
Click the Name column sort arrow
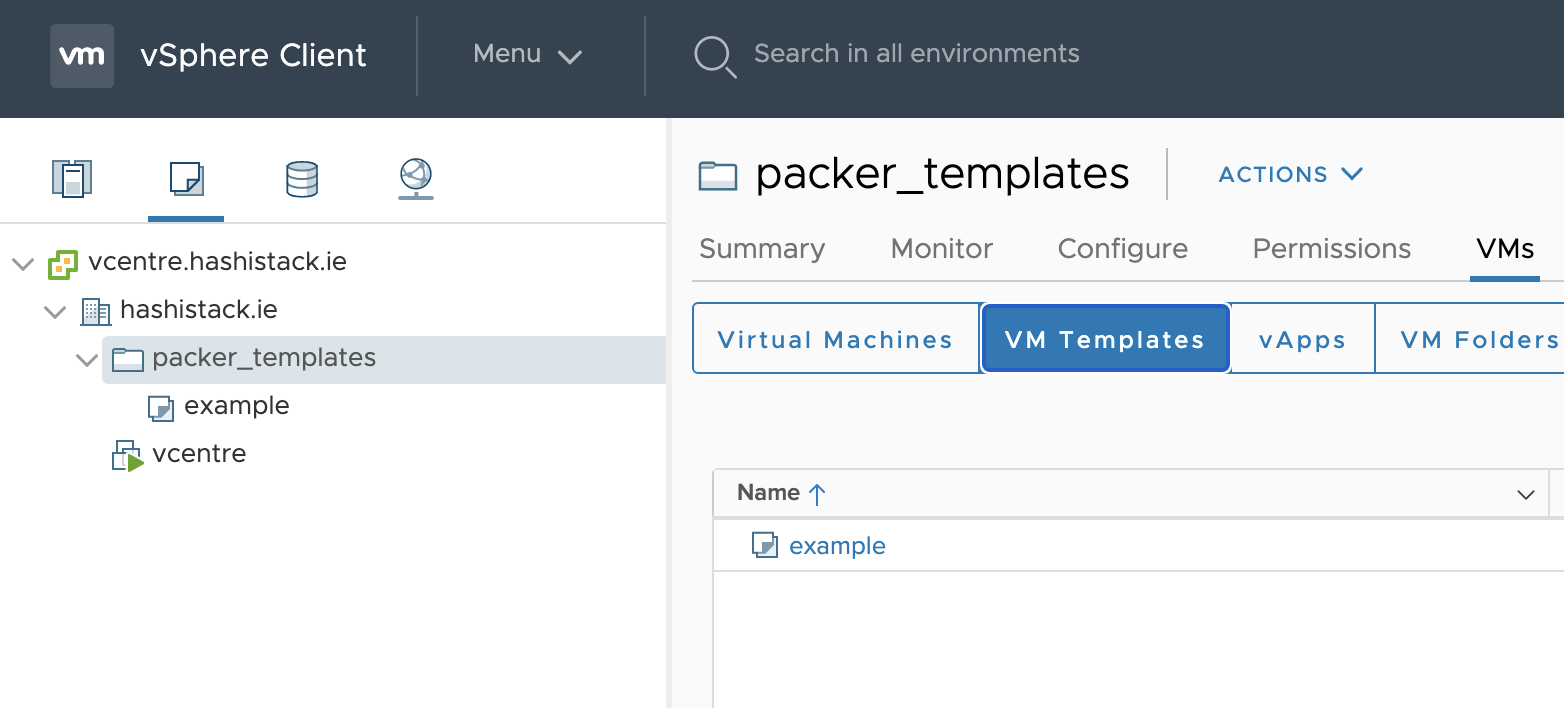(816, 493)
